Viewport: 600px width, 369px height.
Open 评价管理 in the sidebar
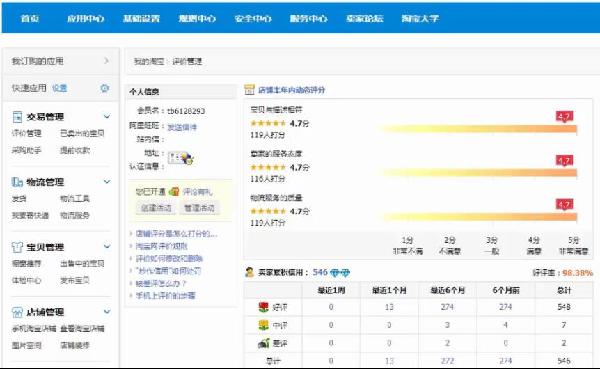point(26,133)
